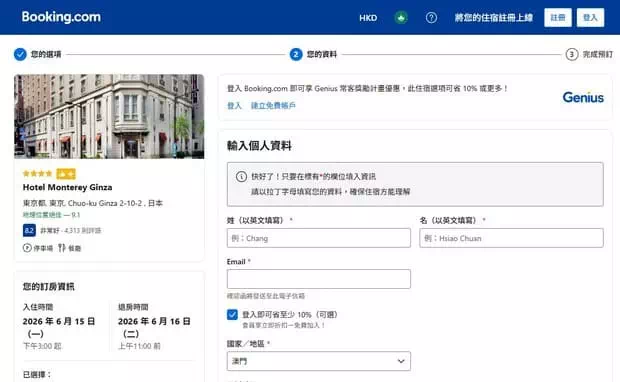
Task: Click the four-star rating icons
Action: point(38,174)
